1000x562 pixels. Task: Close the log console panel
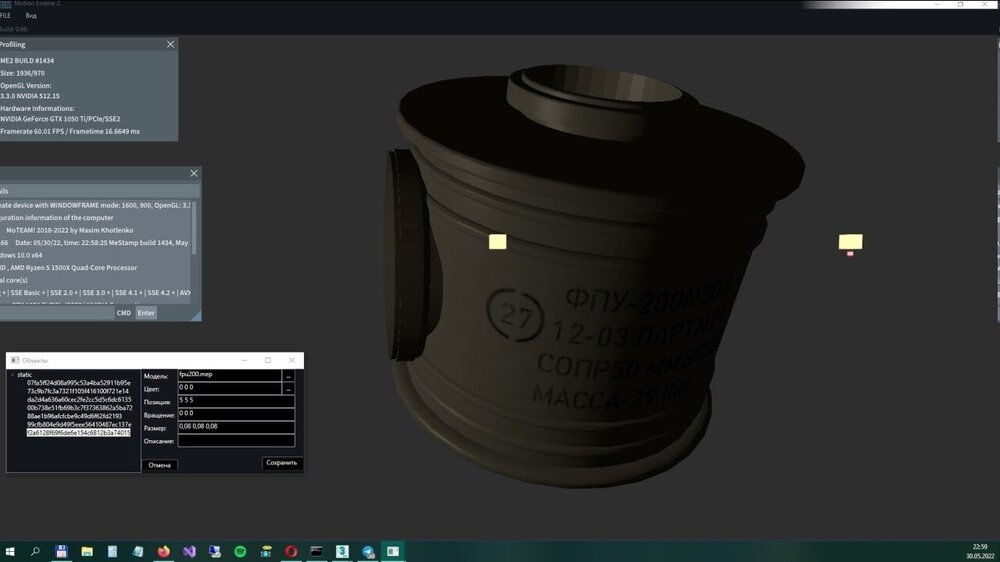pyautogui.click(x=194, y=174)
